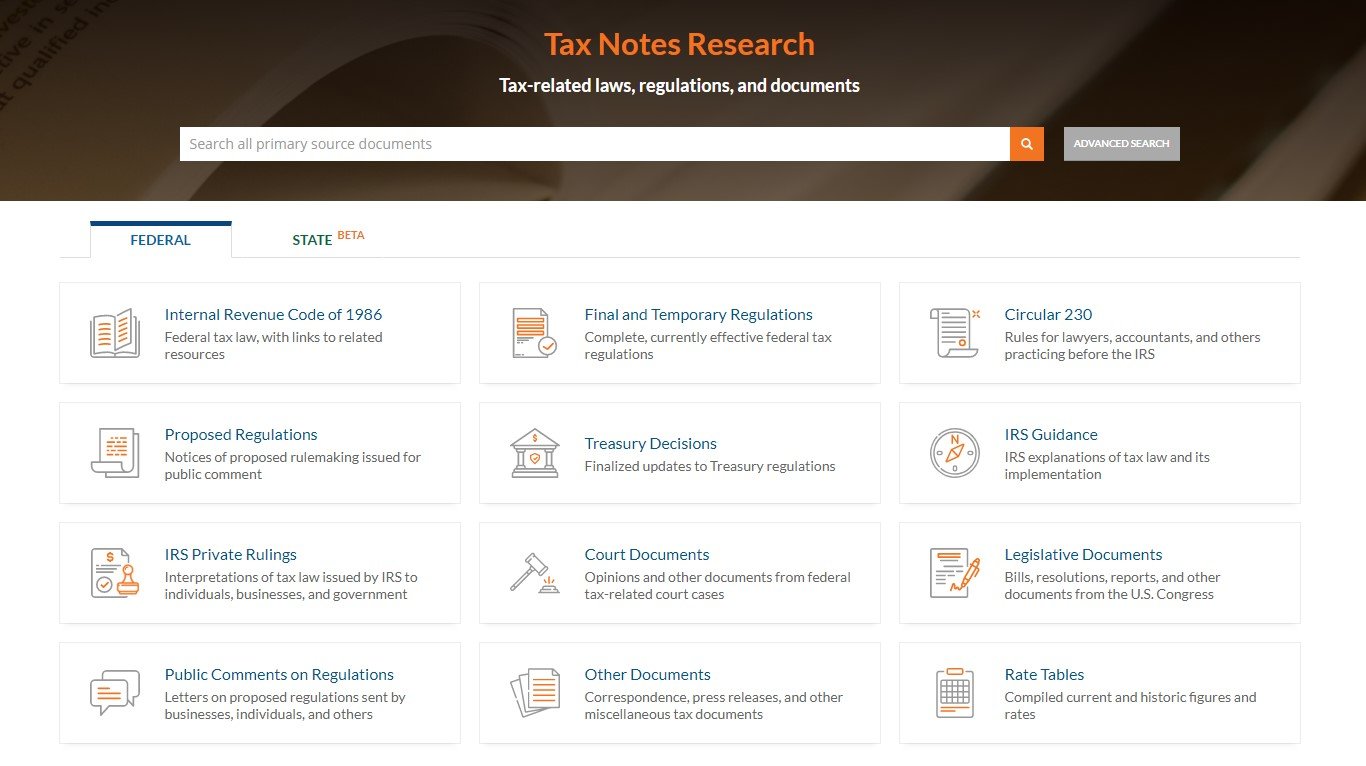Click the IRS Guidance compass icon
Image resolution: width=1366 pixels, height=766 pixels.
954,453
